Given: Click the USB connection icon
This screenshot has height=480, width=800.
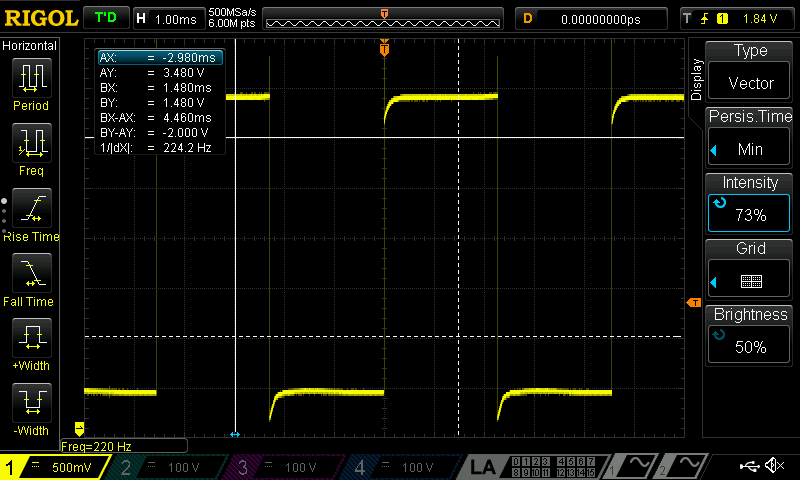Looking at the screenshot, I should [x=749, y=466].
